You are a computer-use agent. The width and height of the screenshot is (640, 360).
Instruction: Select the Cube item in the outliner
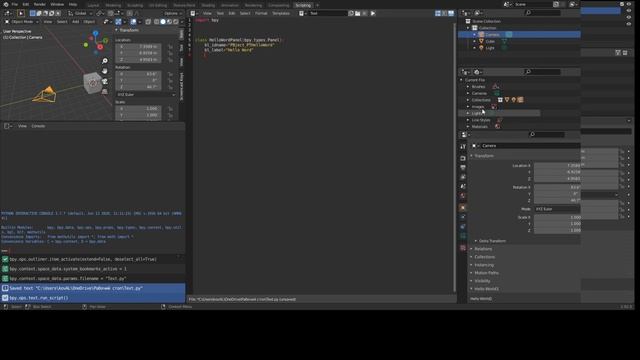(x=490, y=41)
